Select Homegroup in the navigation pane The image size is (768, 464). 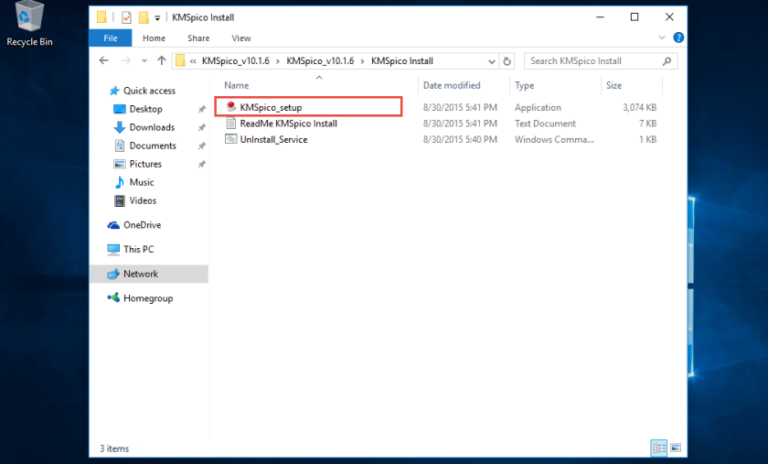click(x=147, y=298)
